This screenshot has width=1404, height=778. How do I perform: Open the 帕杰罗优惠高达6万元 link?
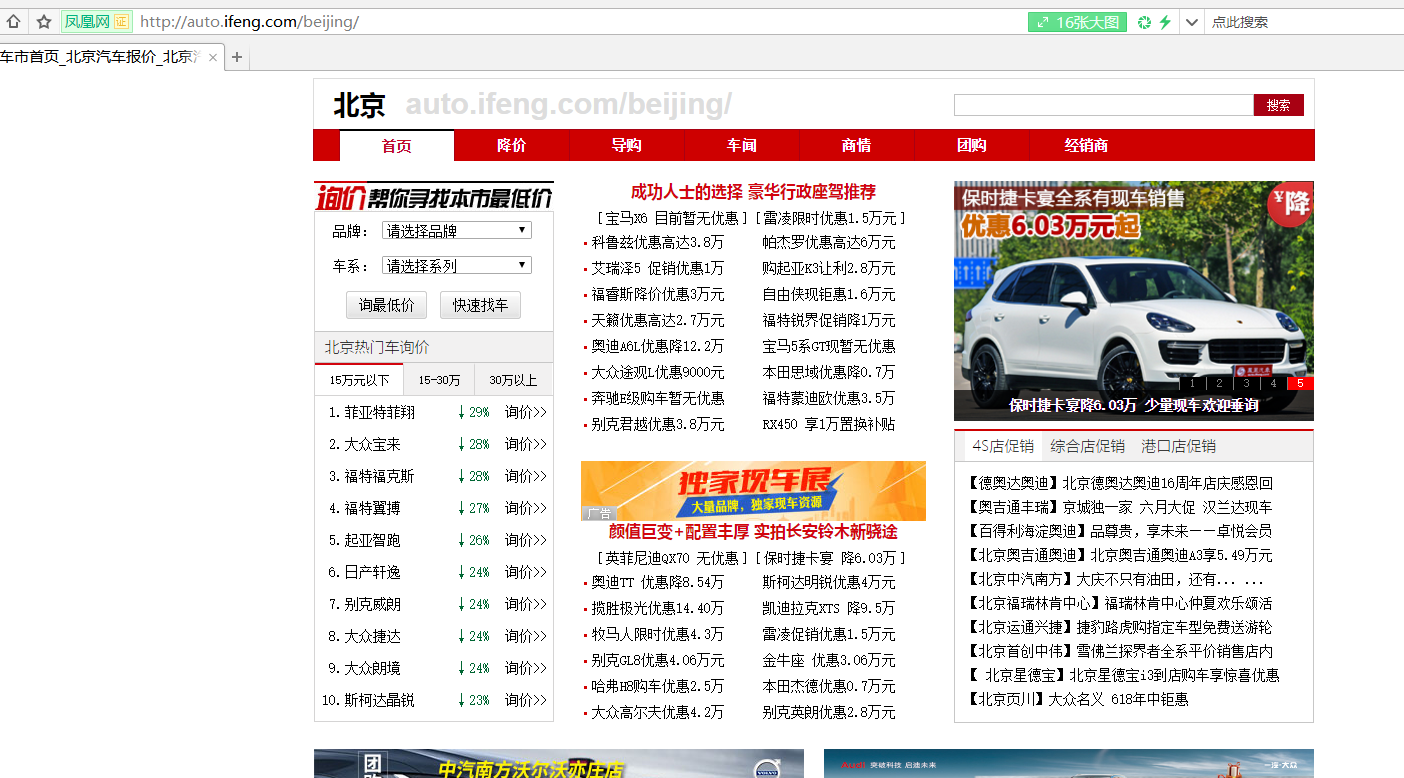829,243
